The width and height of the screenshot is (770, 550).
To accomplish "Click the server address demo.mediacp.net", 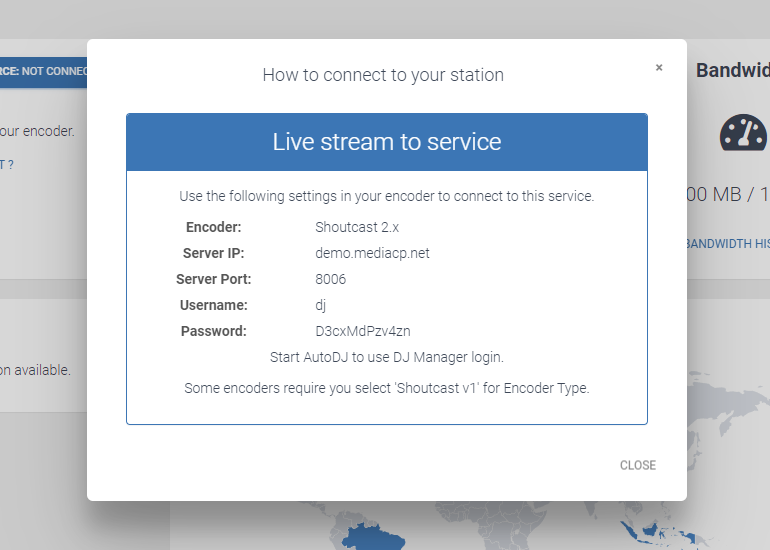I will coord(372,253).
